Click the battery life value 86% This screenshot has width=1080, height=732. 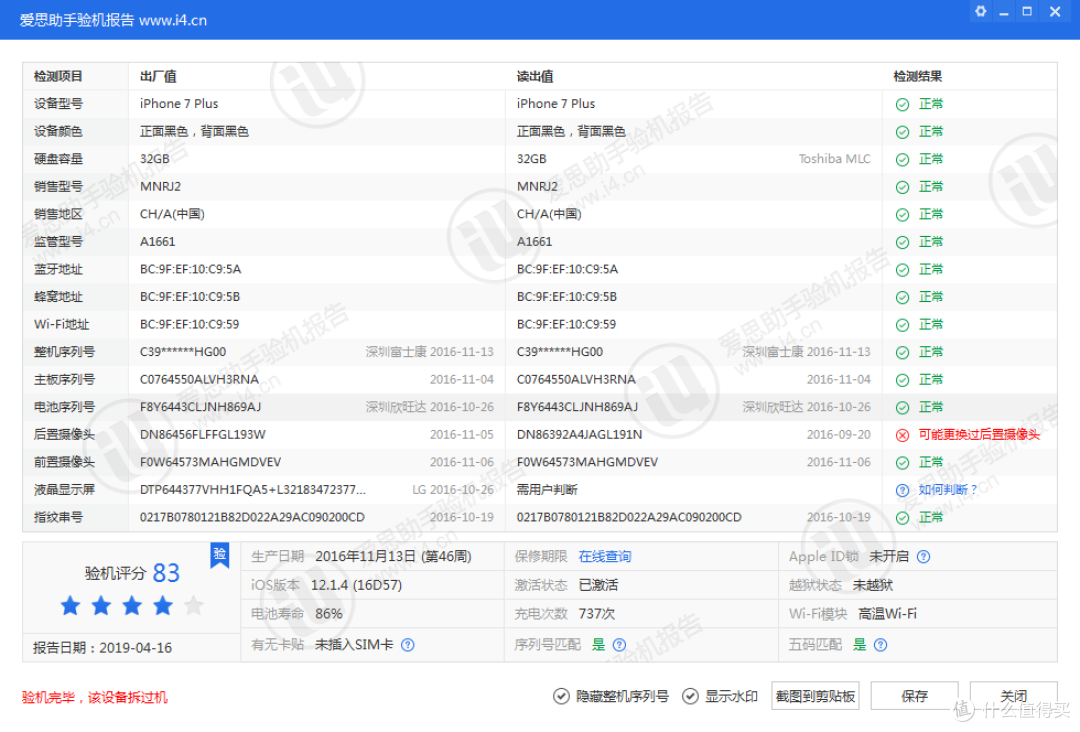tap(329, 614)
